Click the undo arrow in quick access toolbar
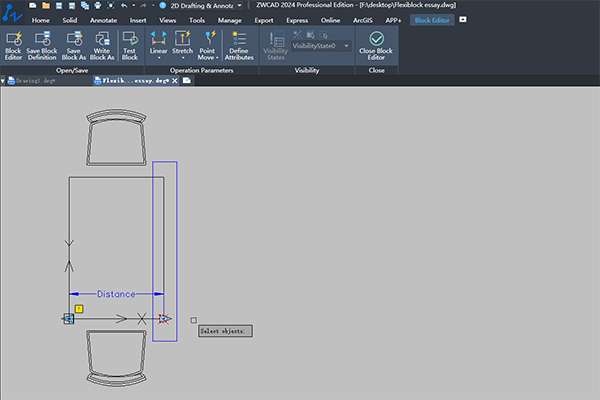Image resolution: width=600 pixels, height=400 pixels. [124, 5]
